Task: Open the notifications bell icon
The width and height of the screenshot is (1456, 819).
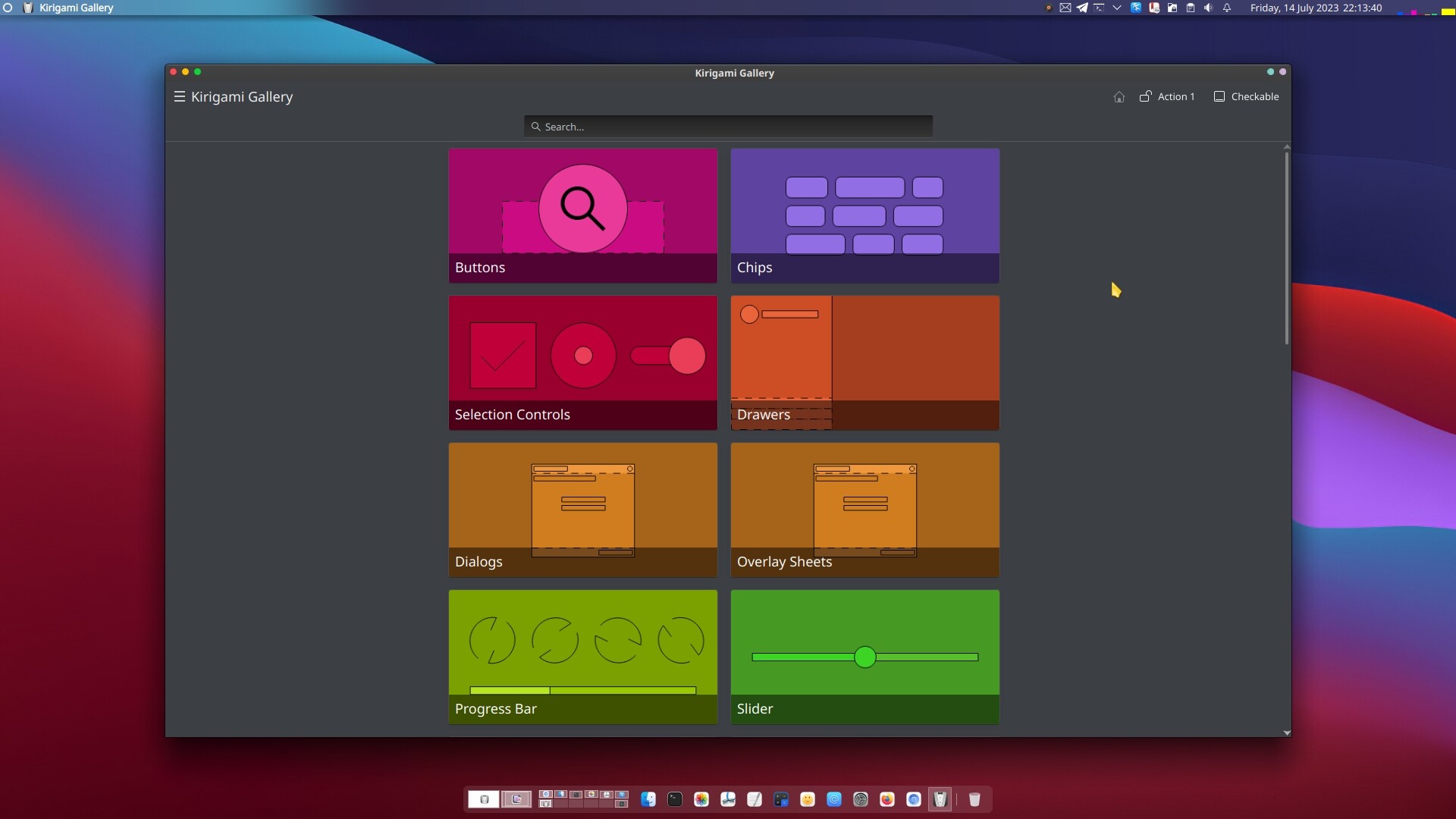Action: click(x=1227, y=8)
